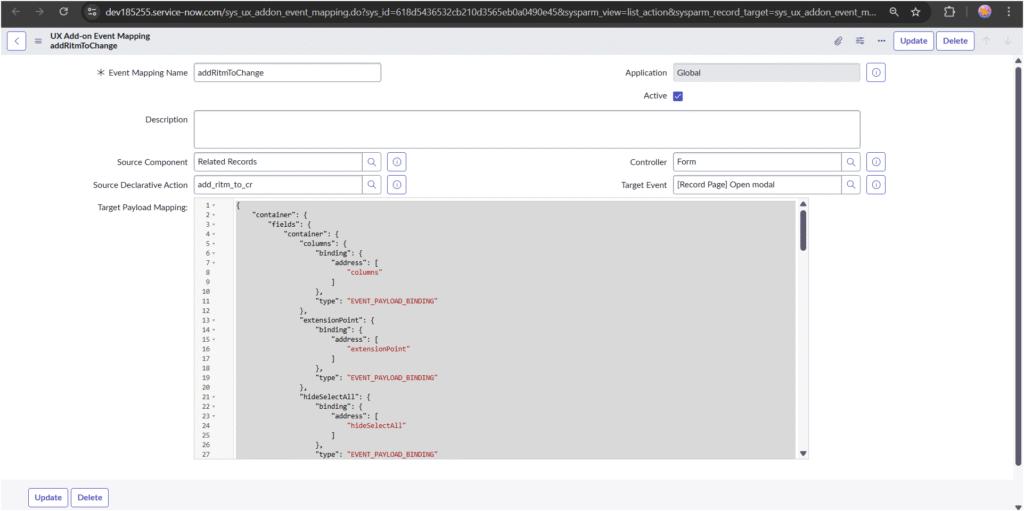Click the paperclip manage attachments icon
The width and height of the screenshot is (1024, 511).
point(838,41)
